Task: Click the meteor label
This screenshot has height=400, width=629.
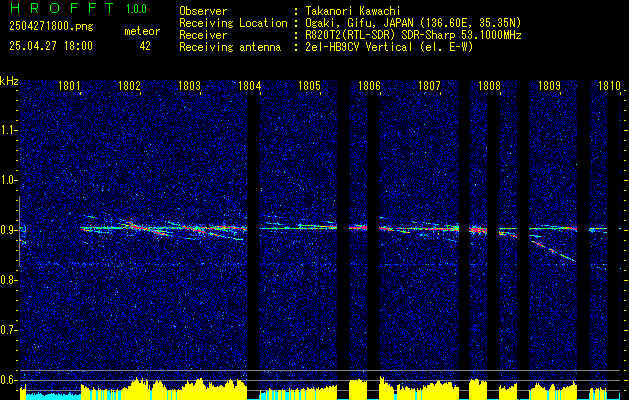Action: tap(142, 31)
